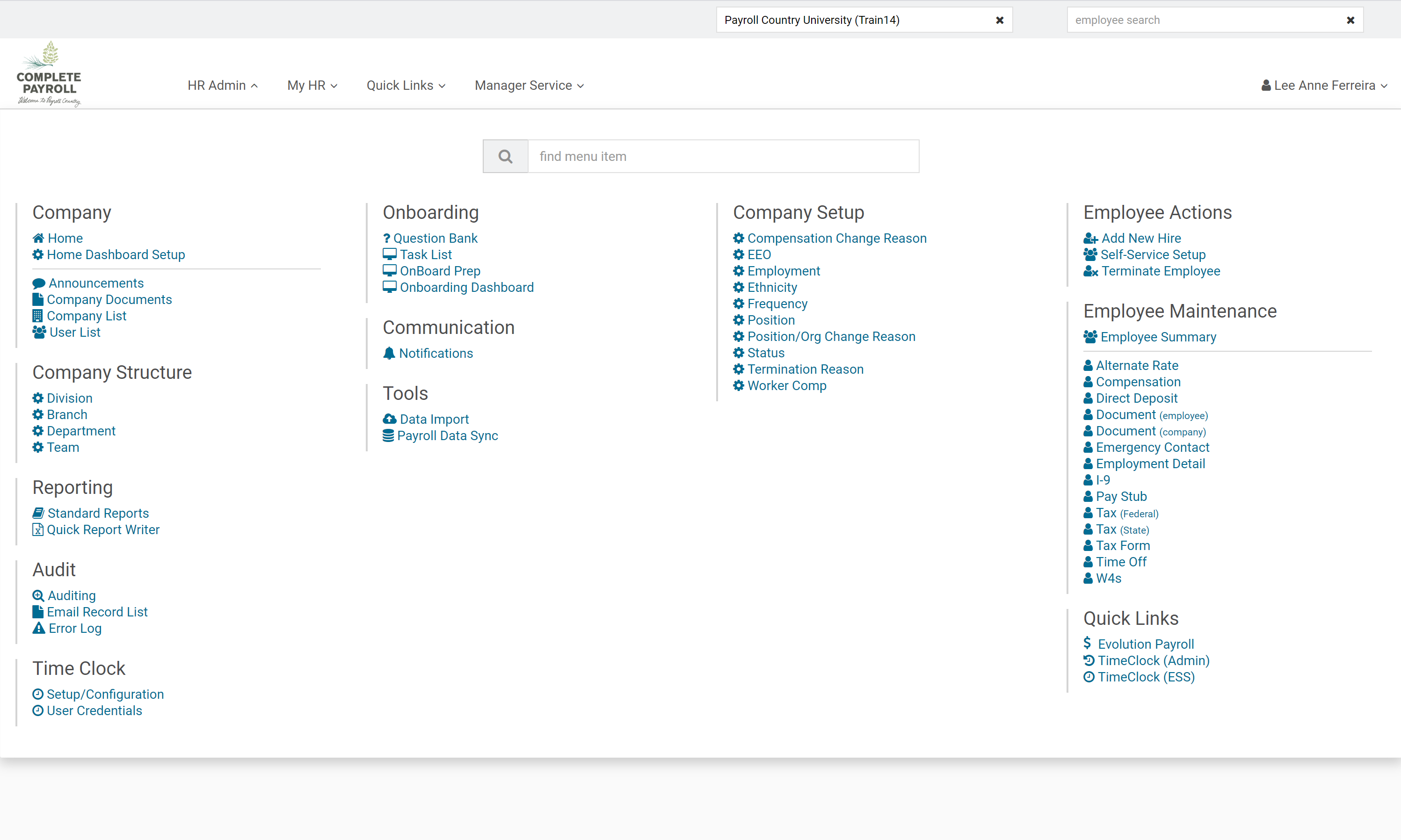Click the question mark icon beside Question Bank

(x=386, y=239)
